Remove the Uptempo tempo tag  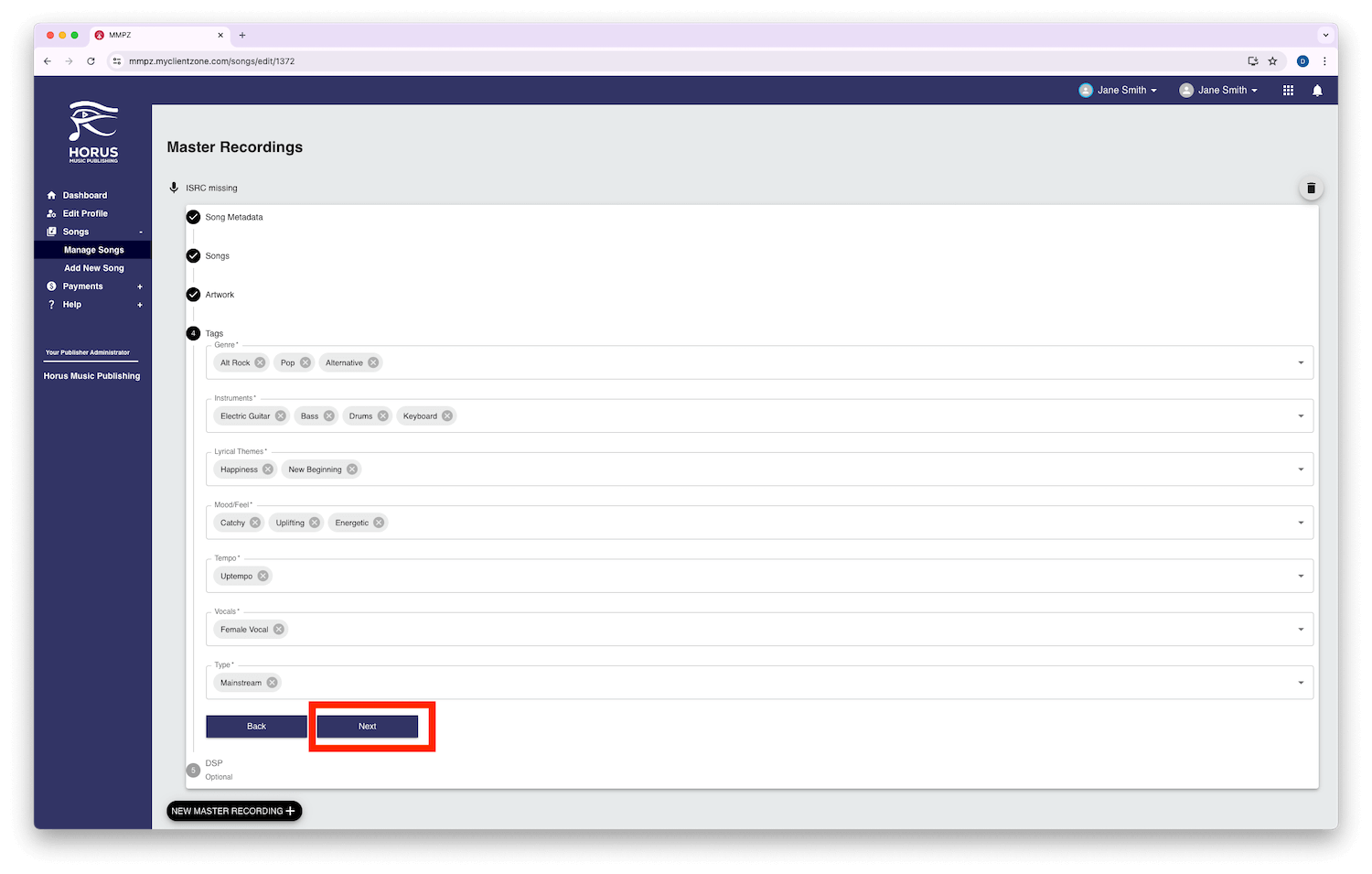click(263, 576)
